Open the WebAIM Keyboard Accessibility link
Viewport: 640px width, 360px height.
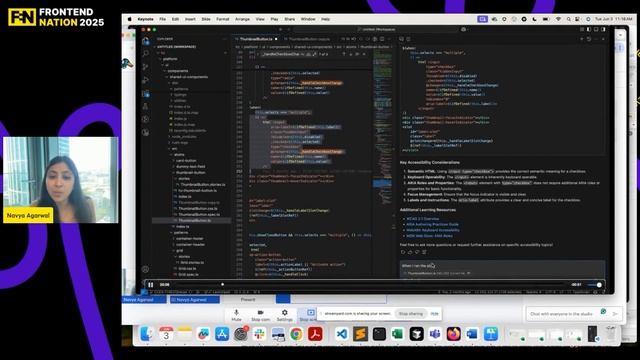click(433, 230)
